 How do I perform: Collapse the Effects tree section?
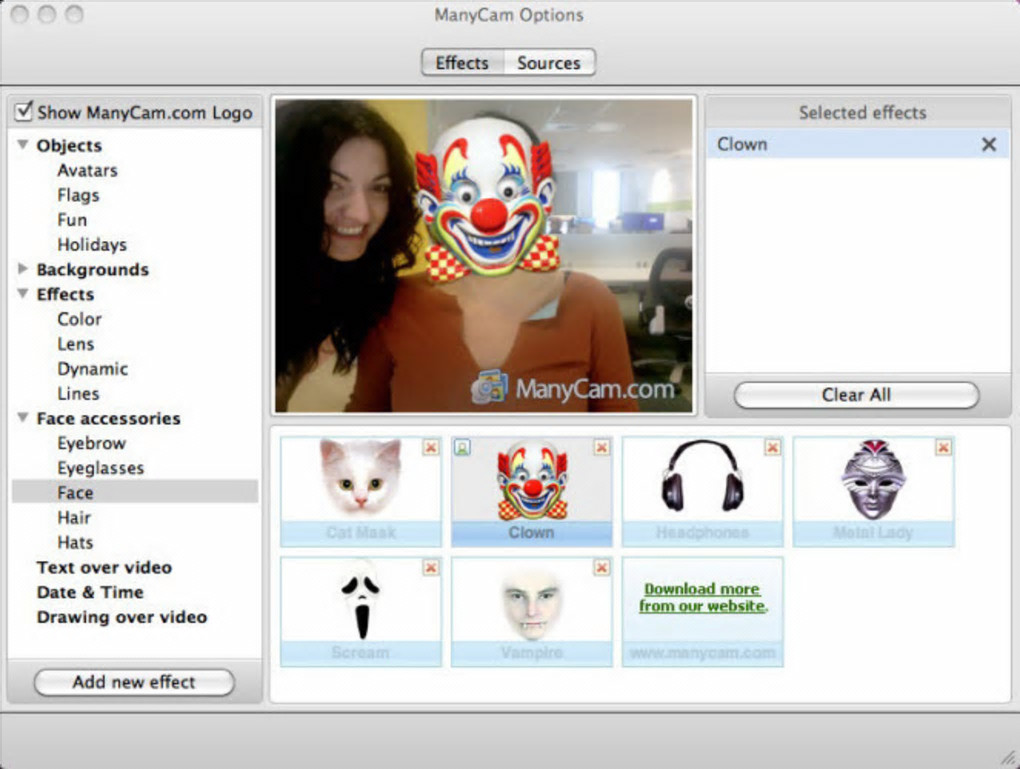click(x=23, y=293)
